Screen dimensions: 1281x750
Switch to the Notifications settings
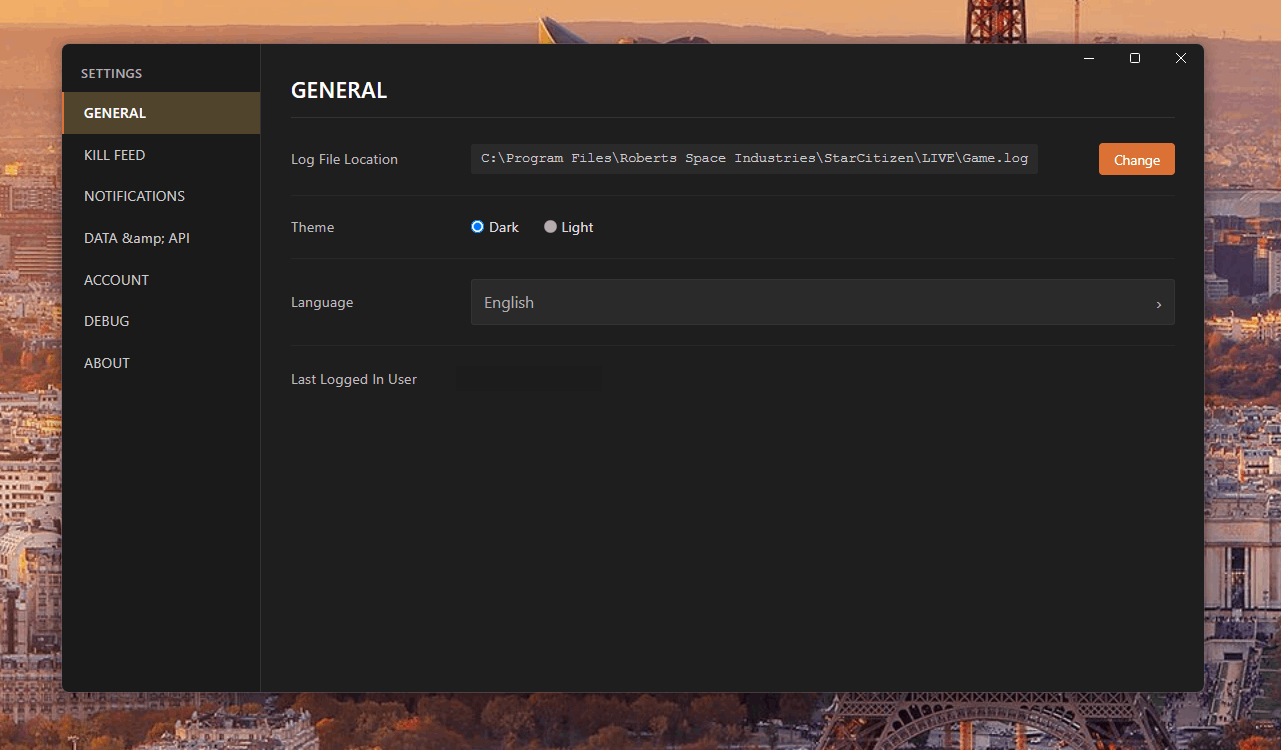pos(161,196)
